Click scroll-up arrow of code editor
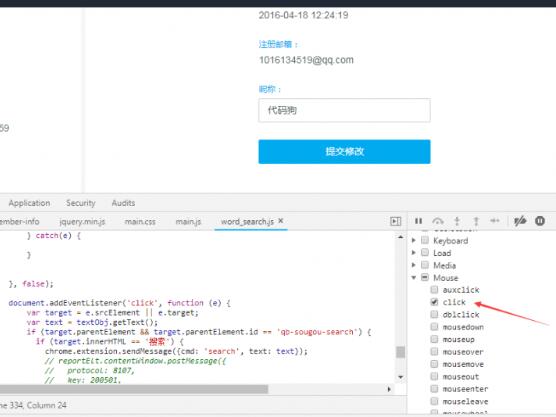The image size is (556, 417). click(400, 237)
